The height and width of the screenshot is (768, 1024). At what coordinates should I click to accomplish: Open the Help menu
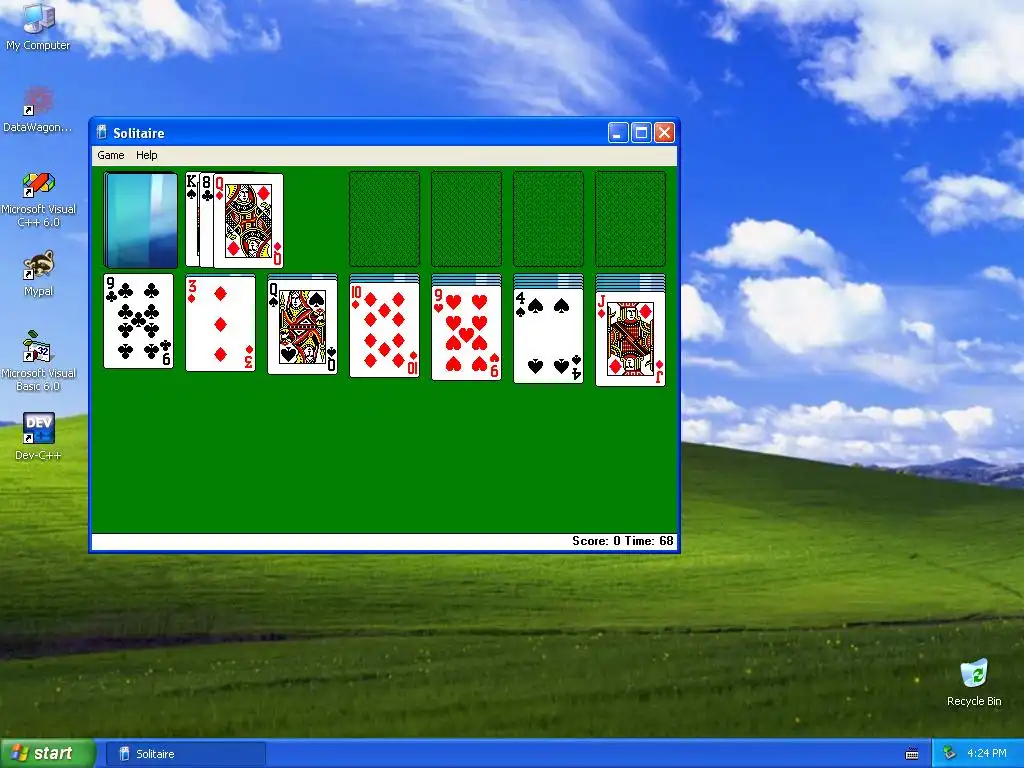pyautogui.click(x=146, y=155)
